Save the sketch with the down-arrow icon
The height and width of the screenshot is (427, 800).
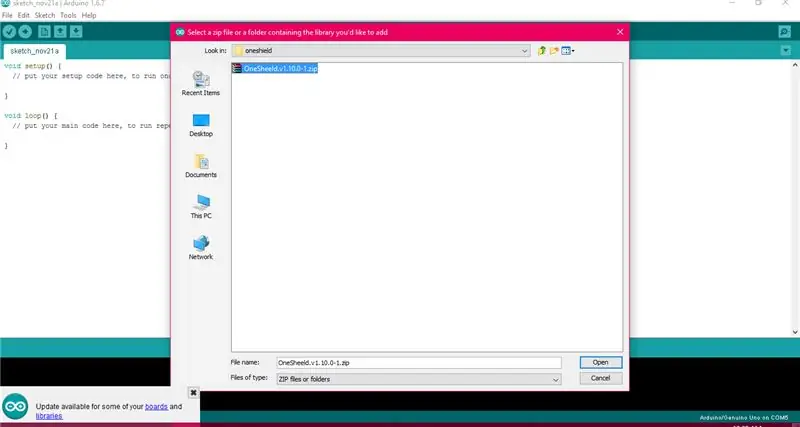pyautogui.click(x=76, y=32)
